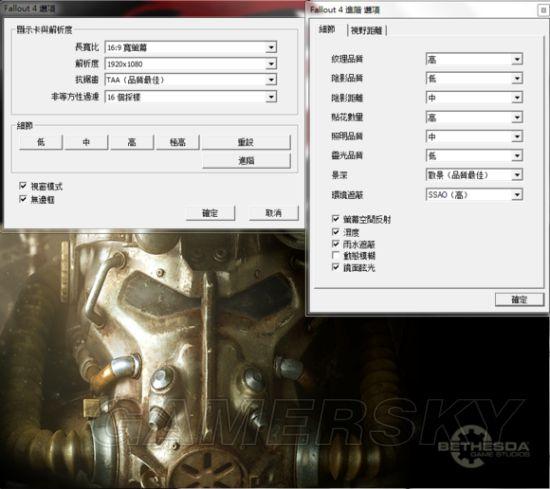The width and height of the screenshot is (550, 489).
Task: Click 確定 in the Fallout 4 選項 window
Action: pos(210,213)
